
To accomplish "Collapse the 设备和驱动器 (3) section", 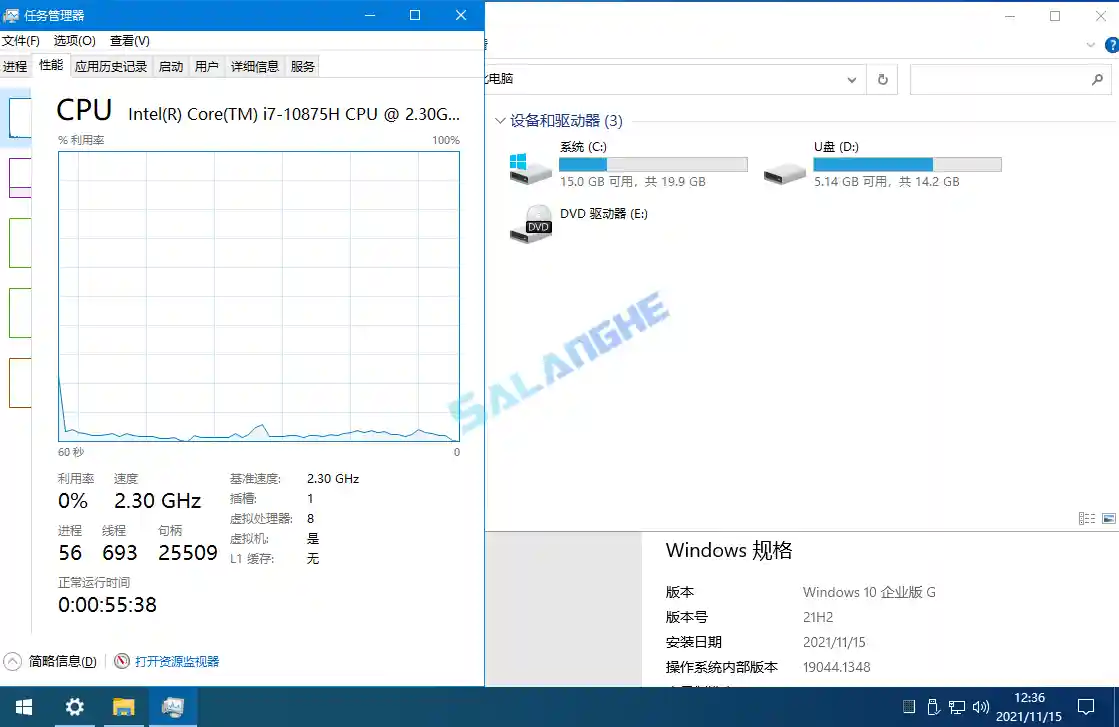I will [500, 120].
